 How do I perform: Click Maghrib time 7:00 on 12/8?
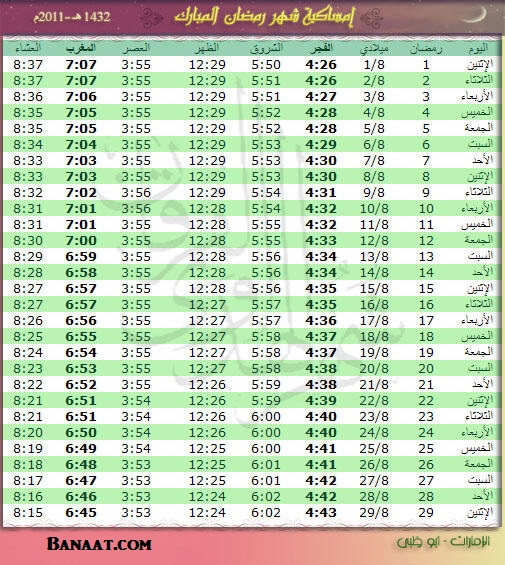[x=81, y=241]
